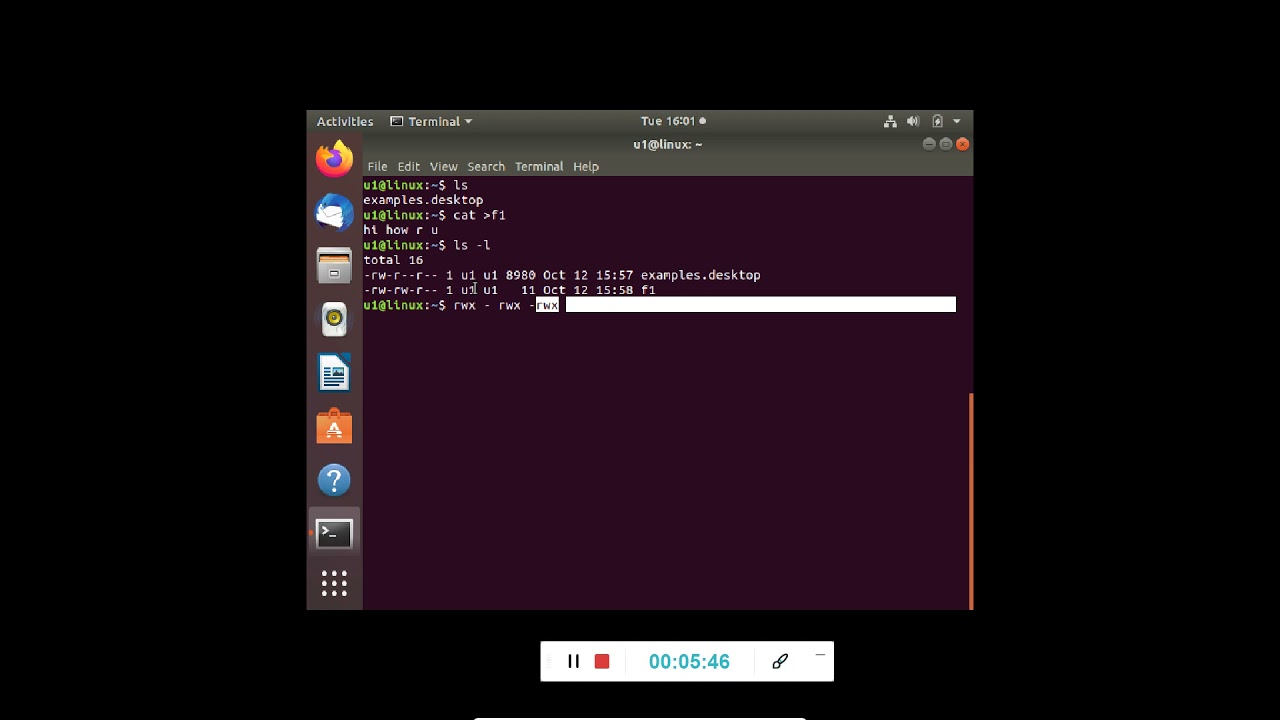This screenshot has width=1280, height=720.
Task: Open Ubuntu Software store icon
Action: tap(334, 427)
